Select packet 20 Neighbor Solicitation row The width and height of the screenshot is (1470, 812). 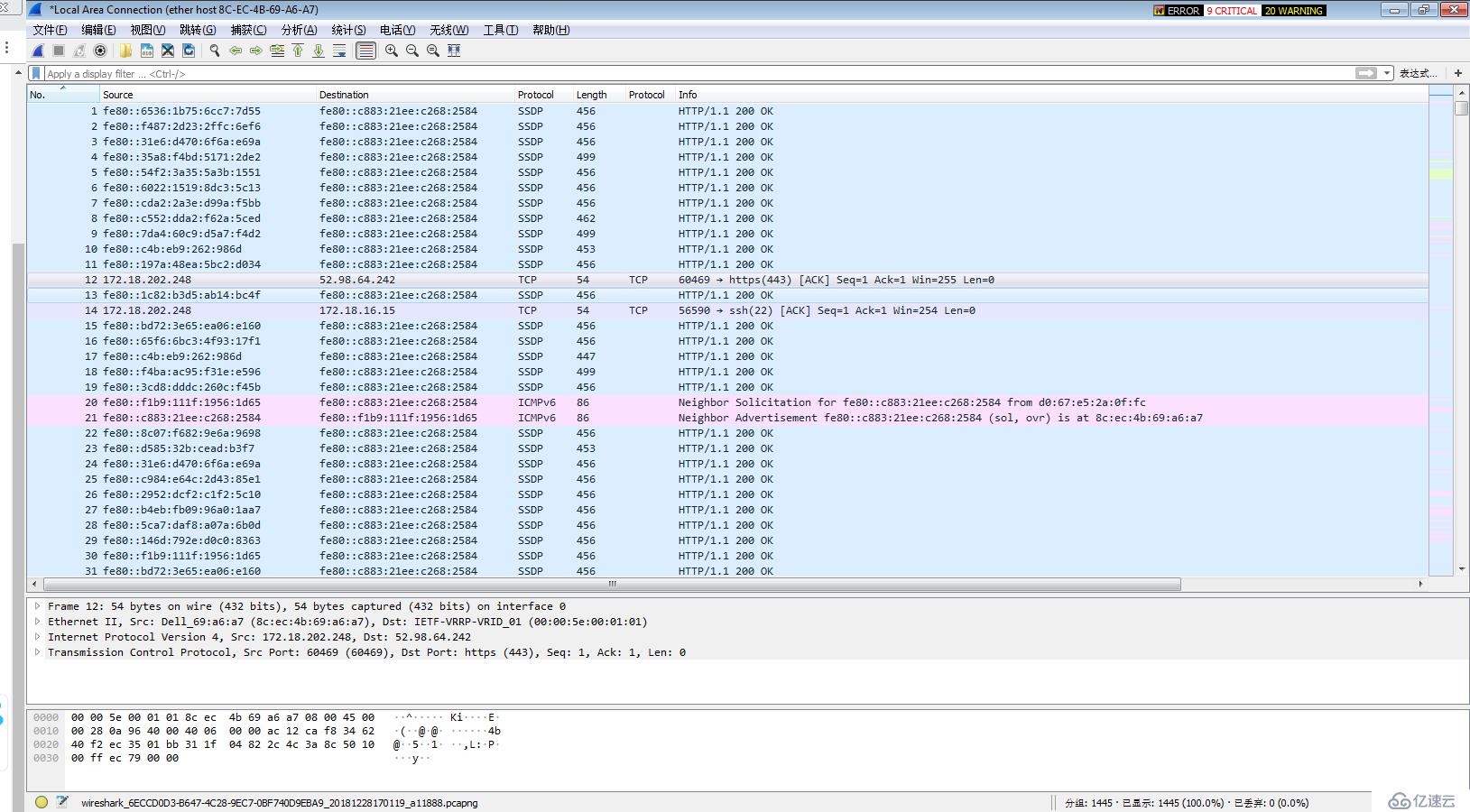(x=727, y=402)
